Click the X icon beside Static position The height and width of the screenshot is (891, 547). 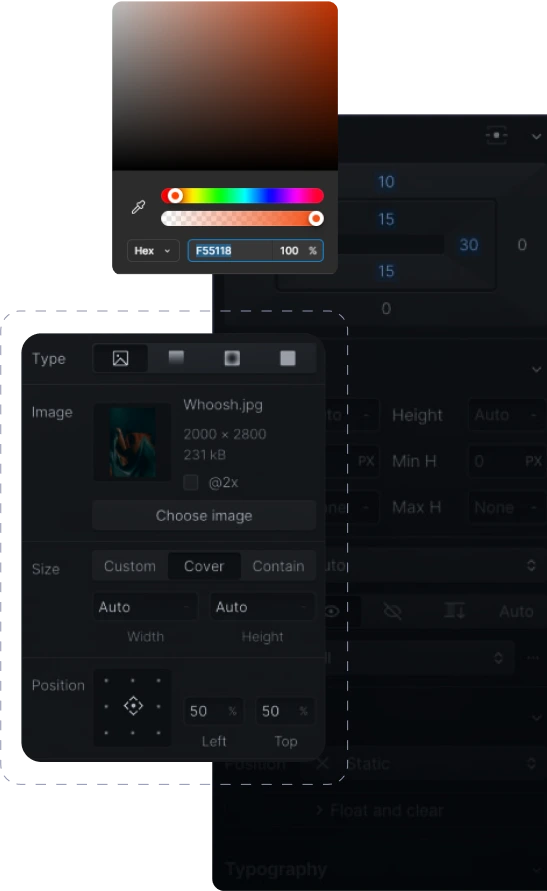click(322, 763)
